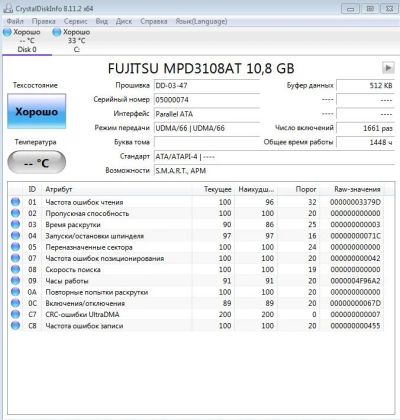
Task: Open the Справка menu
Action: (154, 21)
